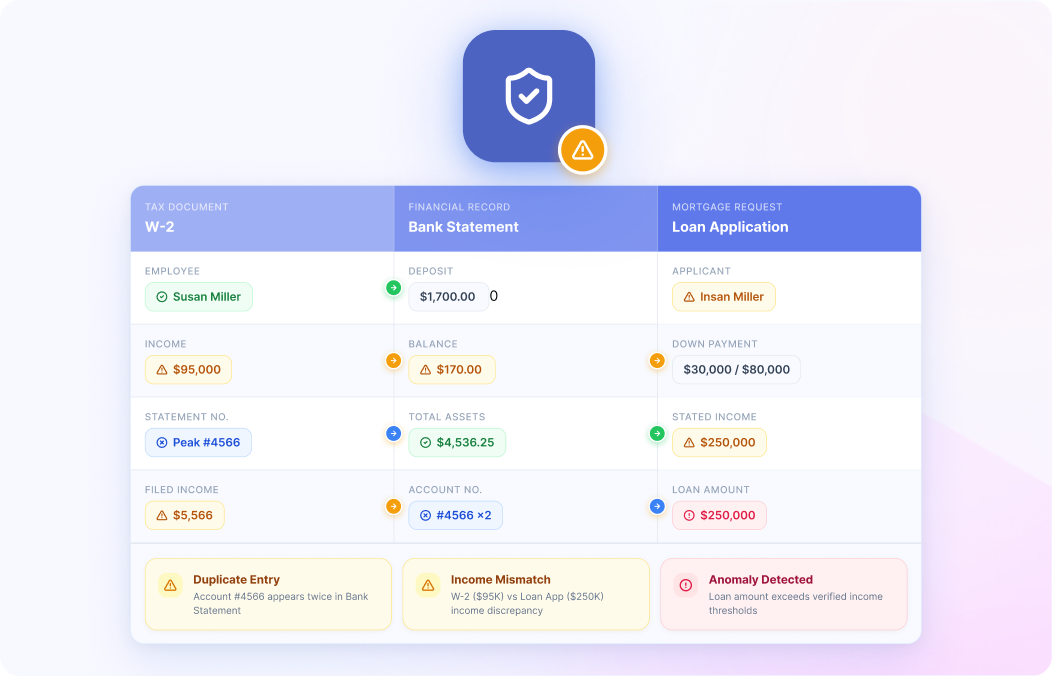
Task: Click the warning icon on Duplicate Entry card
Action: click(x=170, y=585)
